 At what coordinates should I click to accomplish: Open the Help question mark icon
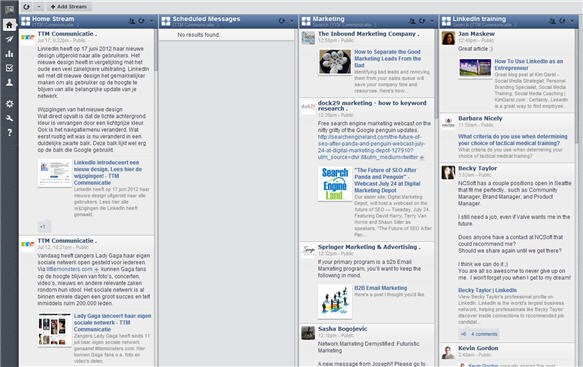coord(9,132)
